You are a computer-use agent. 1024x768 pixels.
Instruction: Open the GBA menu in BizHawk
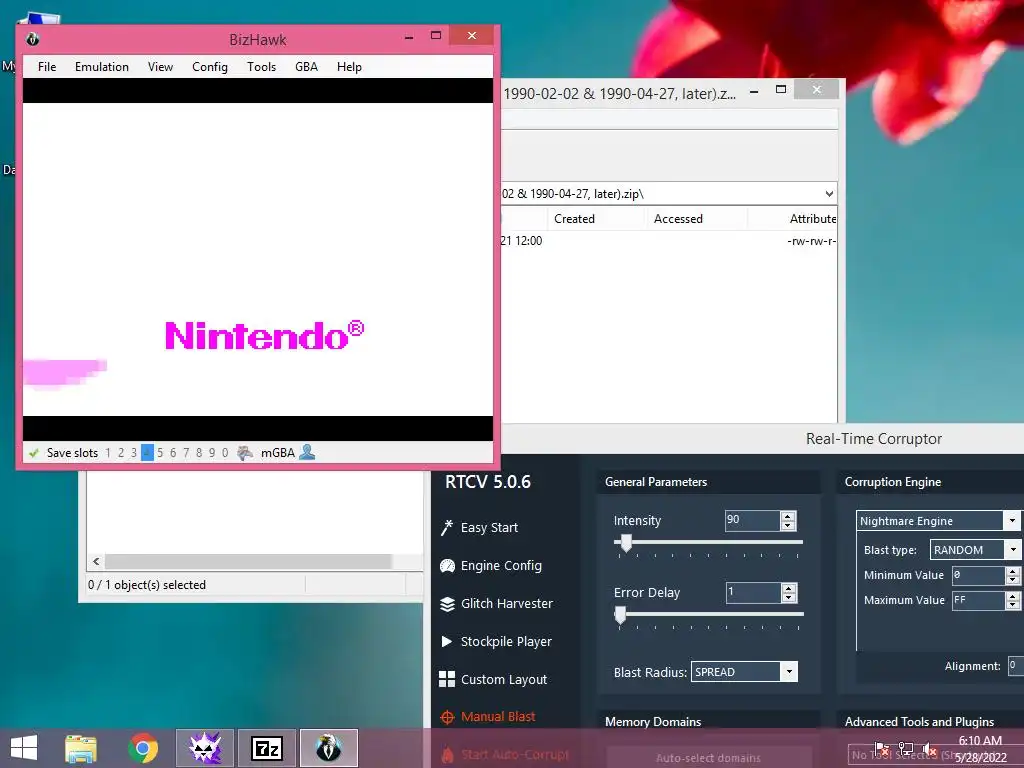pos(306,67)
